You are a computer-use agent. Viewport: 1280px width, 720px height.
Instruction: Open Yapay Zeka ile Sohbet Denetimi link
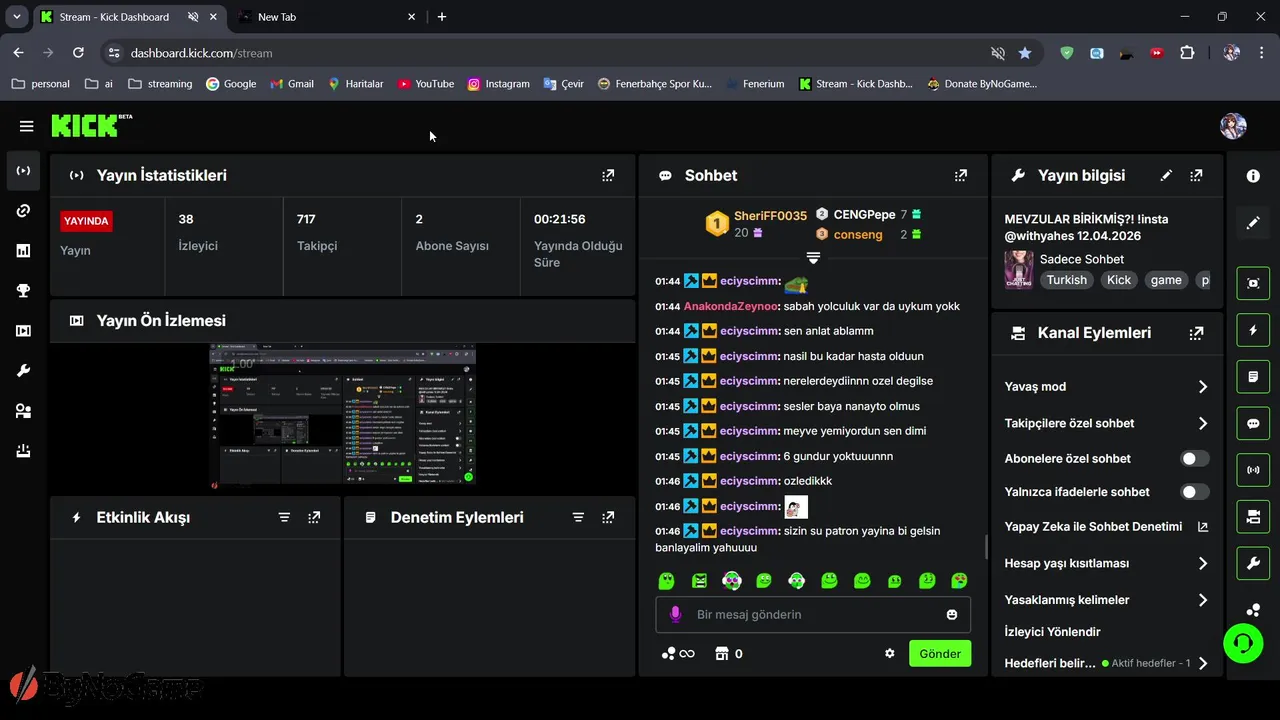[x=1106, y=527]
